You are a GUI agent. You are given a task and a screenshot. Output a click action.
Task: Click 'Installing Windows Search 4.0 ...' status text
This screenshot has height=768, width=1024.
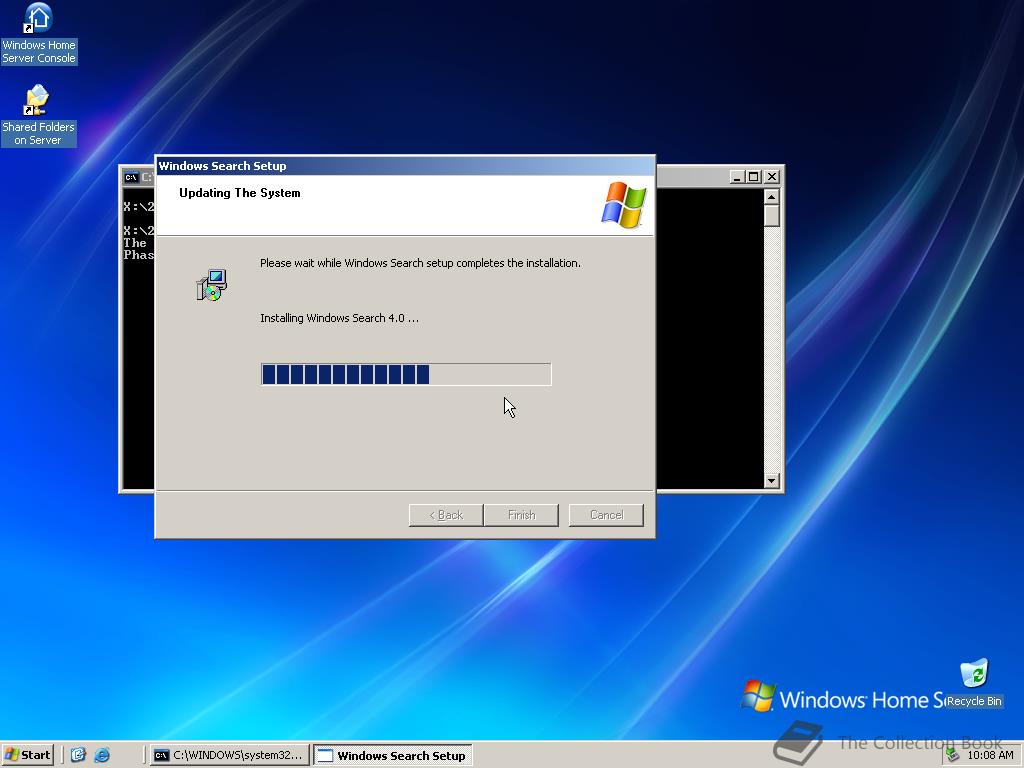[x=339, y=318]
